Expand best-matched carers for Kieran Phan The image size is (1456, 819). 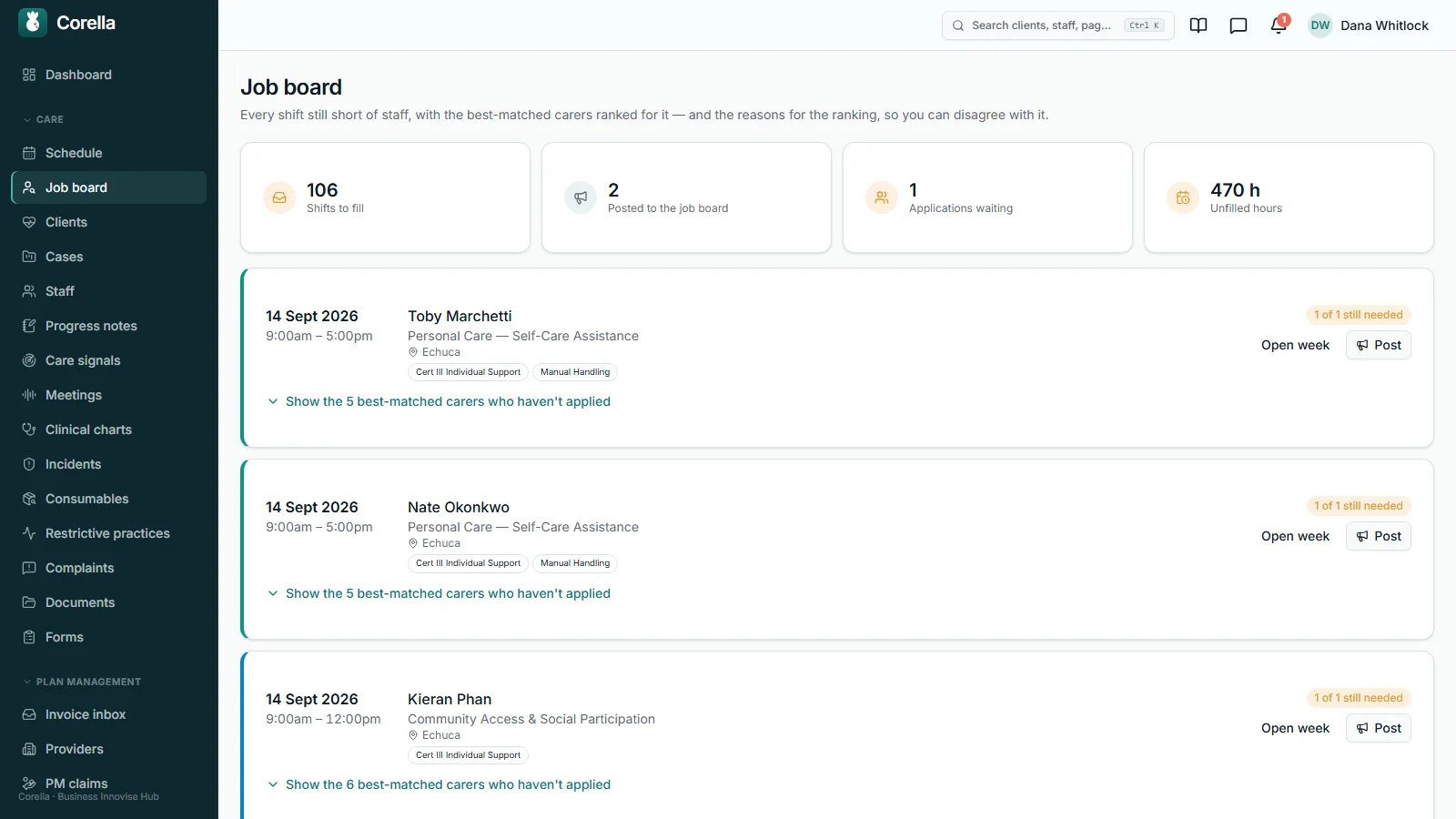pyautogui.click(x=439, y=784)
